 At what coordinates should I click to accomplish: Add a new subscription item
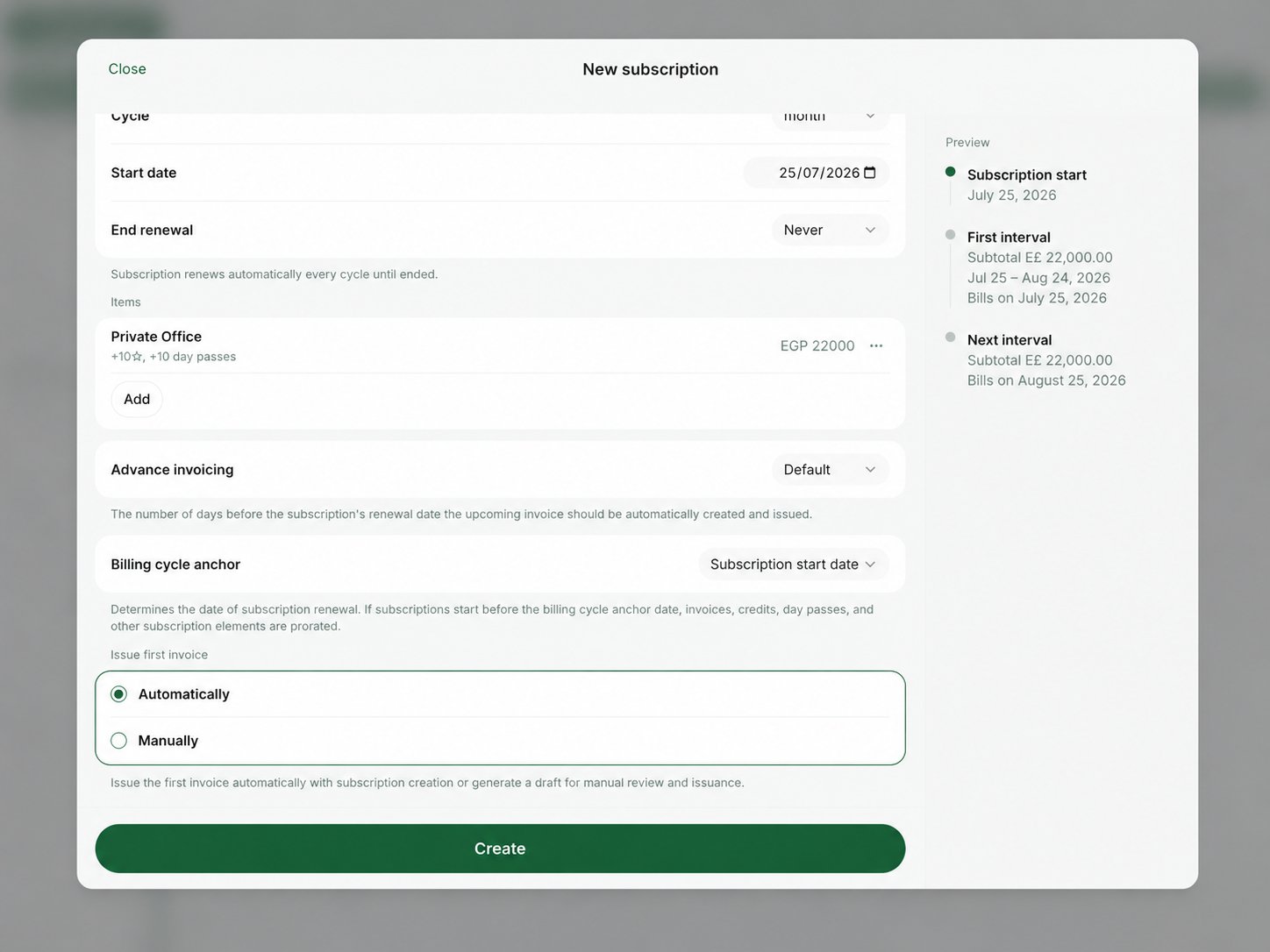pos(137,399)
